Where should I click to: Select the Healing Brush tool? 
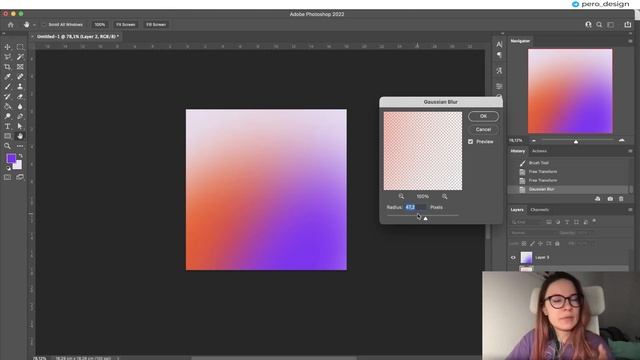20,76
